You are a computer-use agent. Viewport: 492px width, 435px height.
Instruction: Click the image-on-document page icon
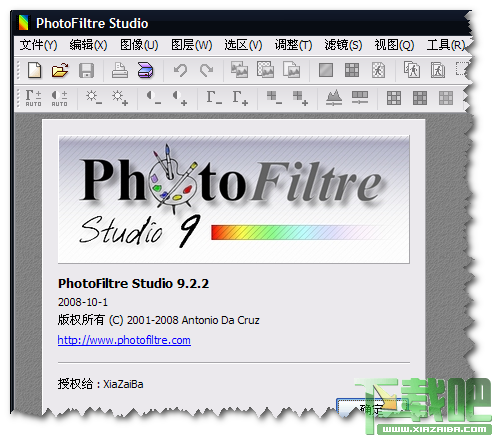(291, 70)
